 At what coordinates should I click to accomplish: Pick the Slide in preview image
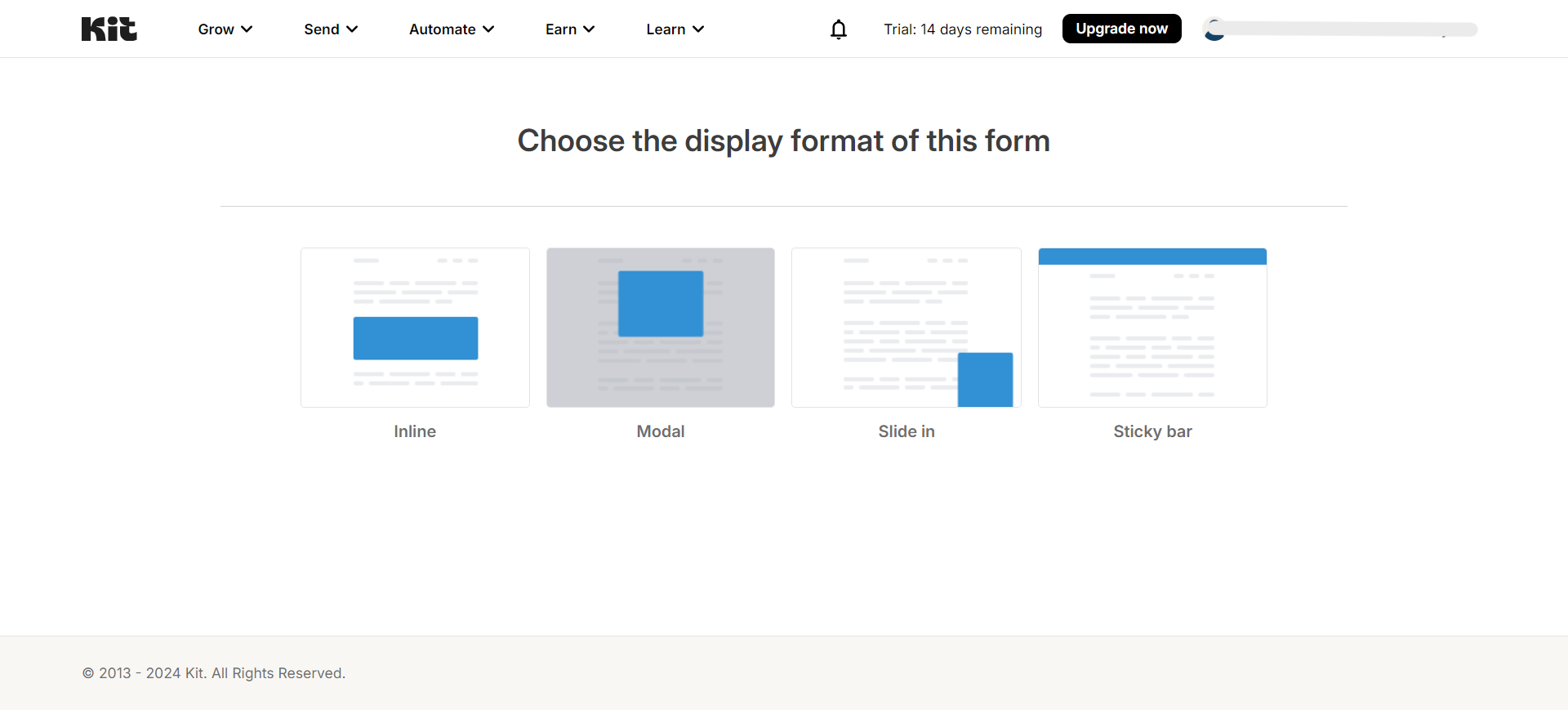pyautogui.click(x=906, y=328)
